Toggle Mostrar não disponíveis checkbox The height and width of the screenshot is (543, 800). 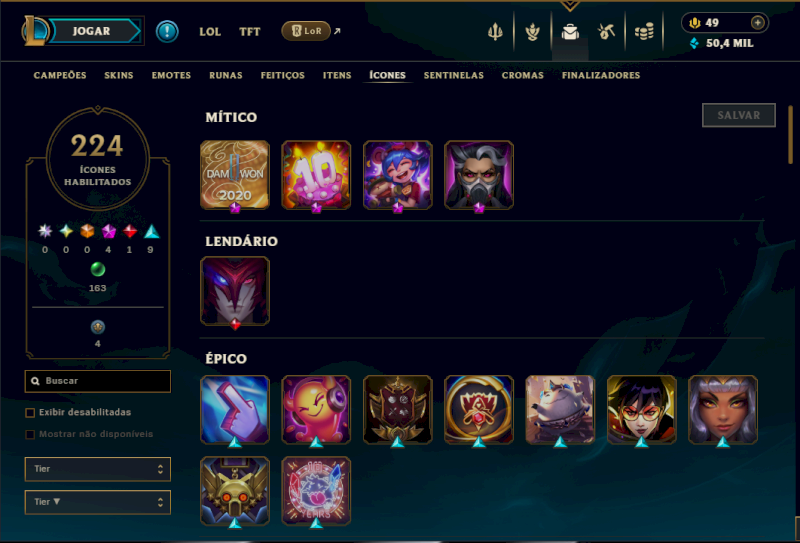tap(30, 434)
